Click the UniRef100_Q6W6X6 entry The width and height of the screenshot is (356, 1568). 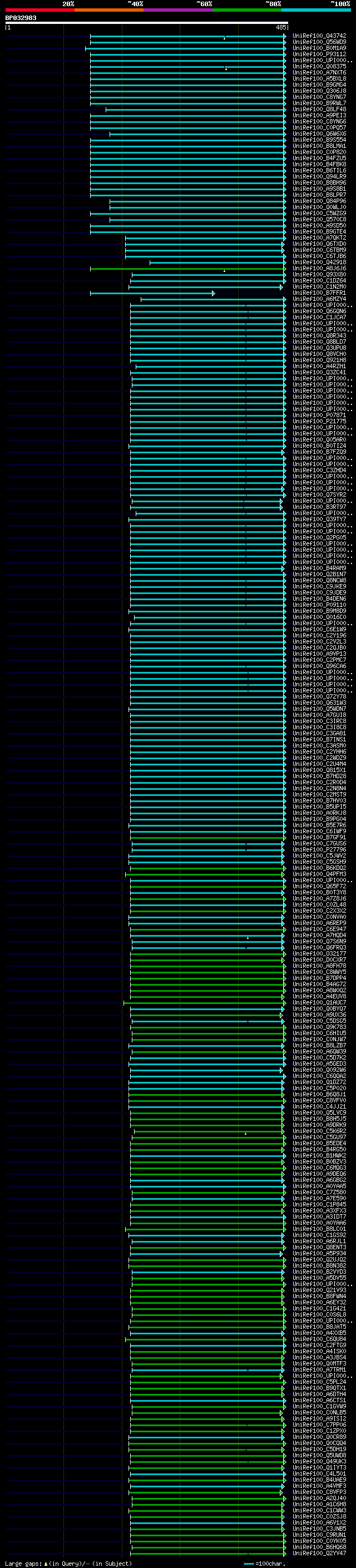(319, 134)
